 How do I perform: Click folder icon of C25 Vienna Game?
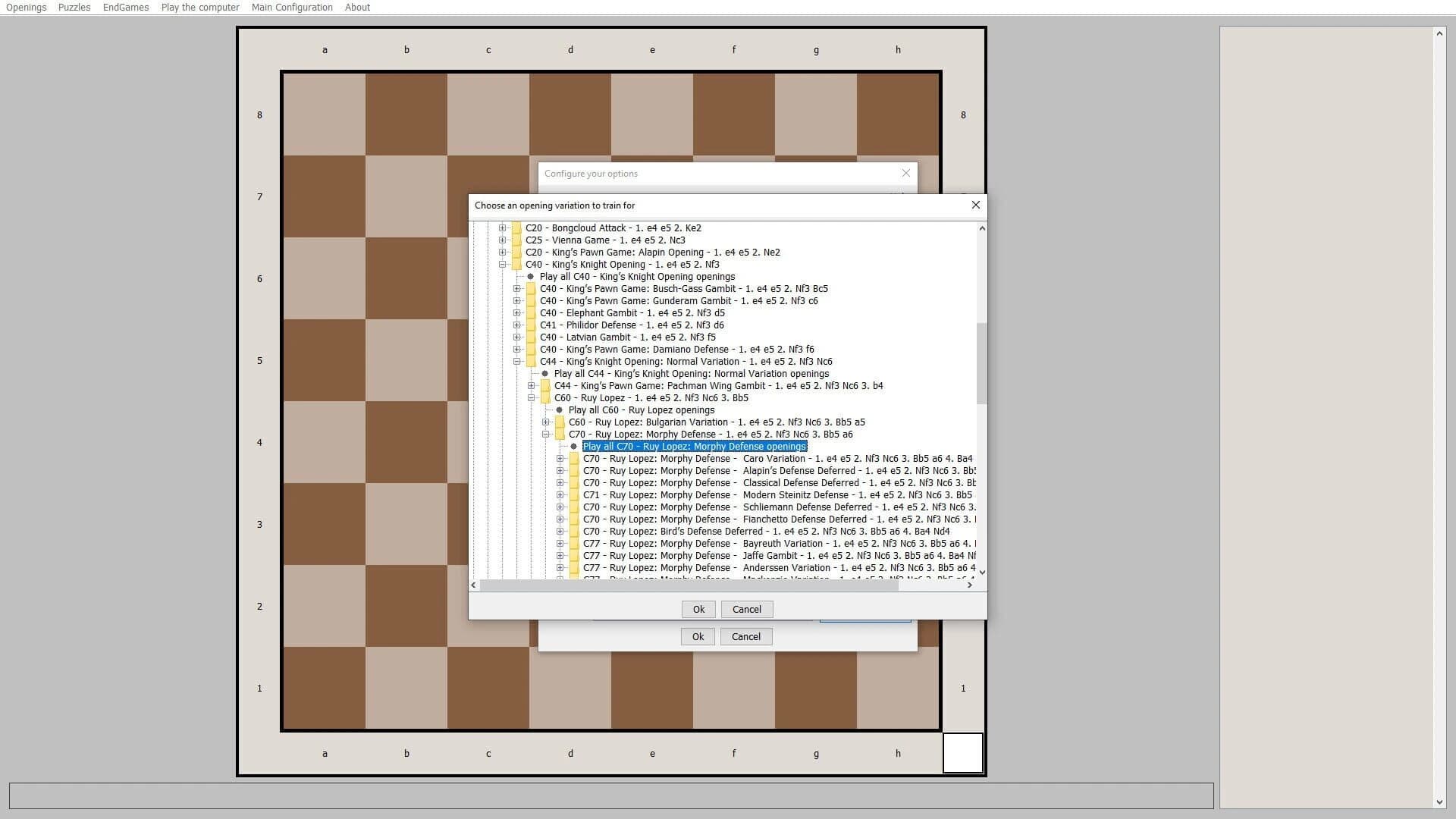pyautogui.click(x=516, y=240)
